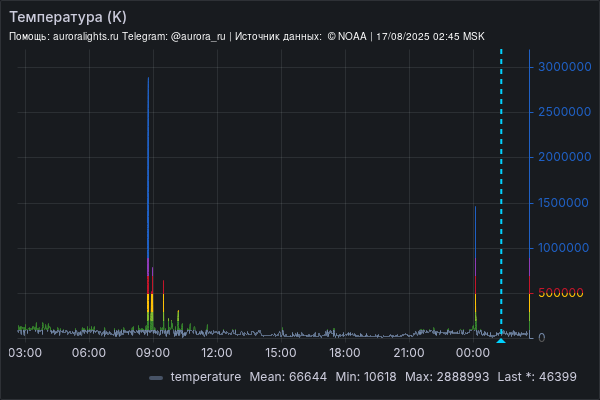Click the 15:00 time axis label
Image resolution: width=600 pixels, height=400 pixels.
click(x=281, y=353)
